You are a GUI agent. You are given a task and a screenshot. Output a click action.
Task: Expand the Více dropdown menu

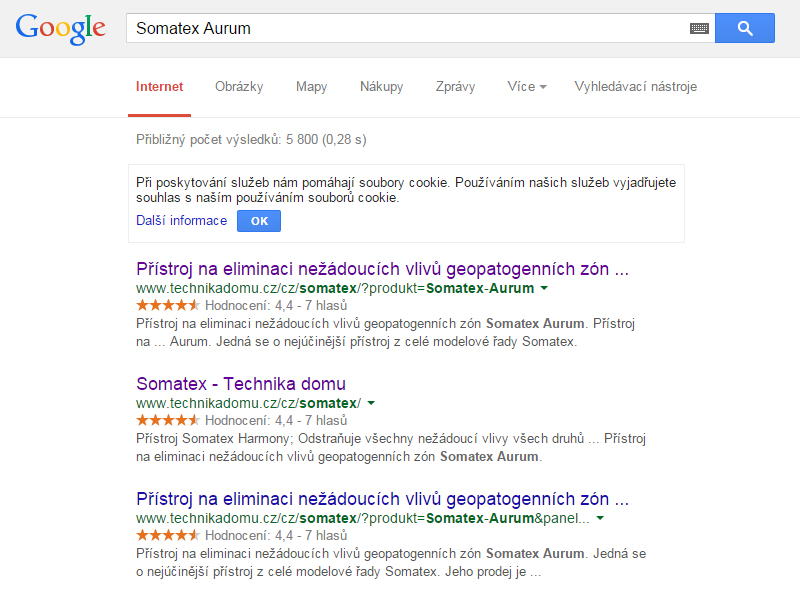click(x=527, y=87)
